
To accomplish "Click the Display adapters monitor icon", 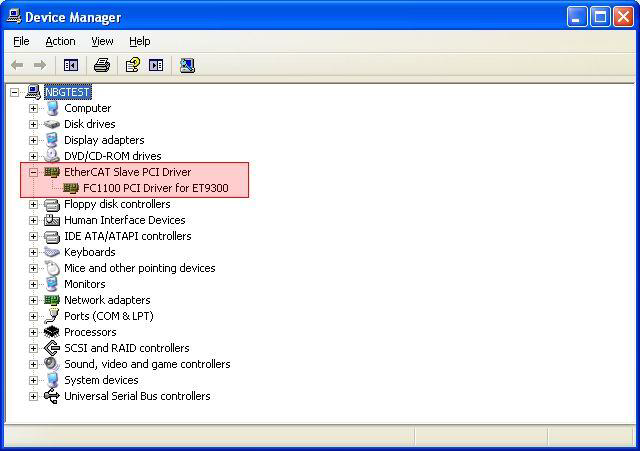I will click(52, 140).
